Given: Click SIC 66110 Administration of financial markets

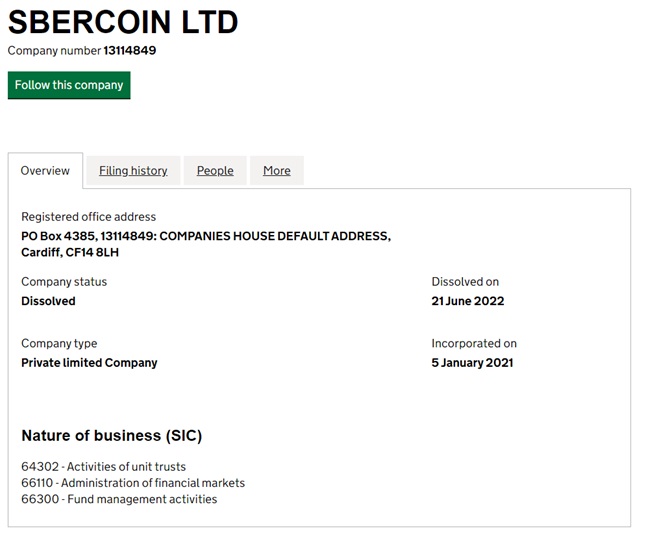Looking at the screenshot, I should (133, 483).
